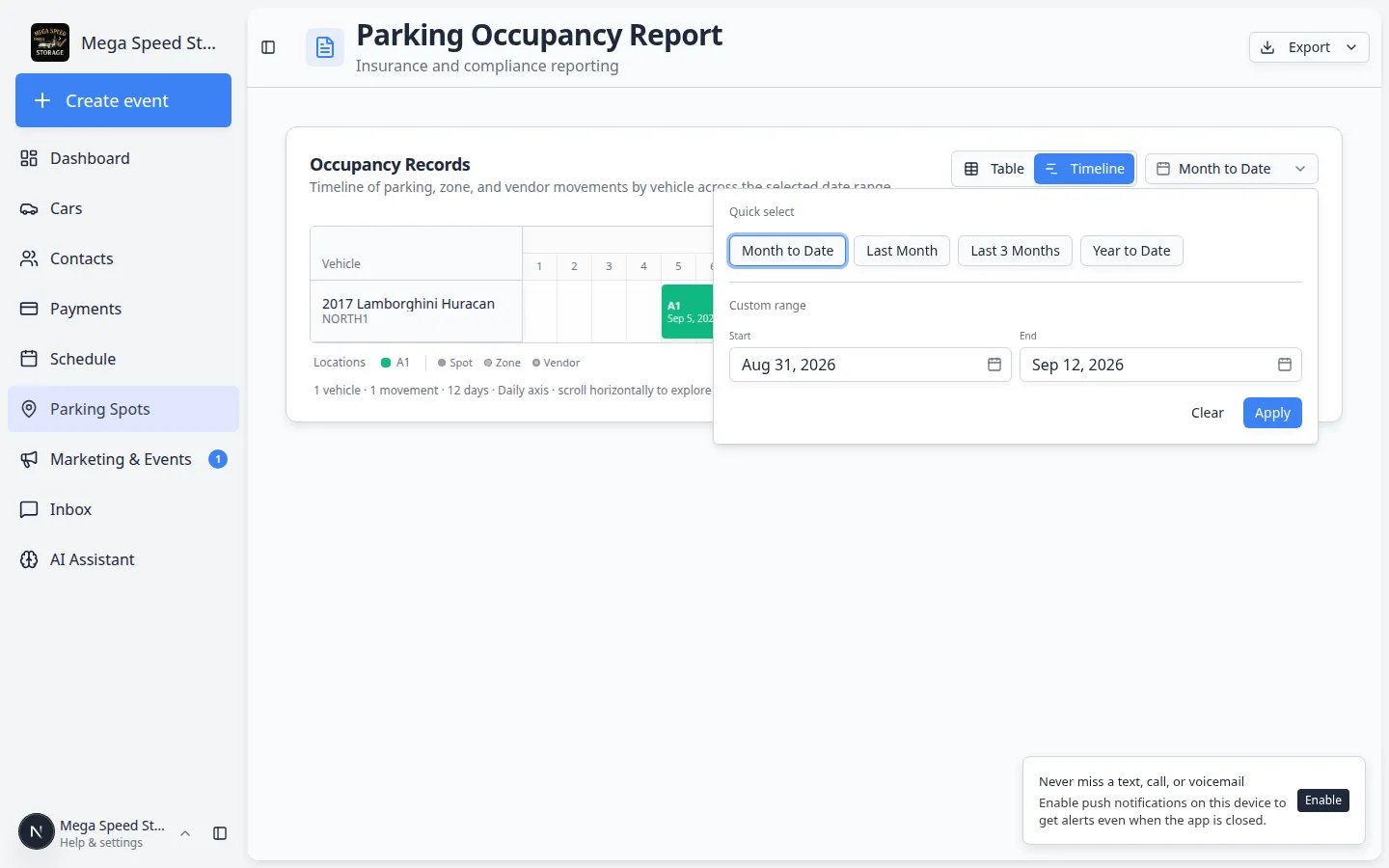Select the Last Month quick range
The image size is (1389, 868).
coord(902,251)
